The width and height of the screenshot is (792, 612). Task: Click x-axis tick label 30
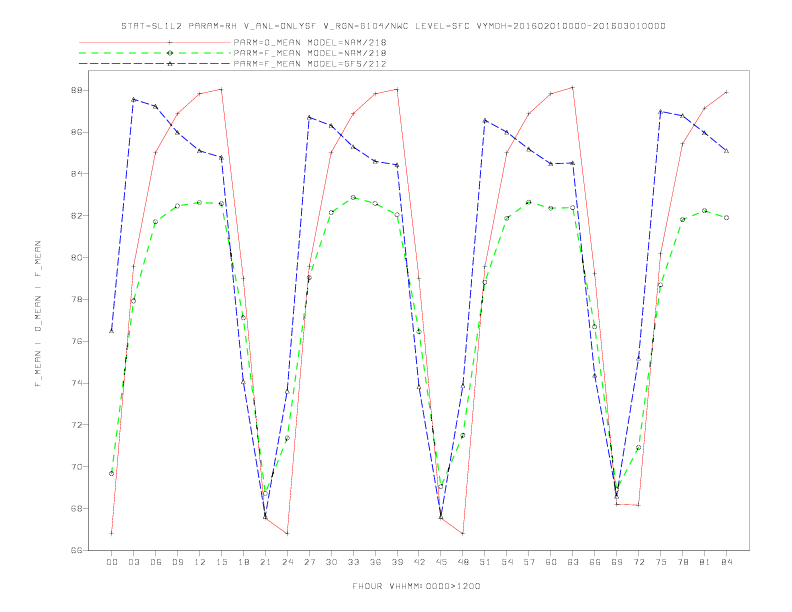click(x=331, y=562)
